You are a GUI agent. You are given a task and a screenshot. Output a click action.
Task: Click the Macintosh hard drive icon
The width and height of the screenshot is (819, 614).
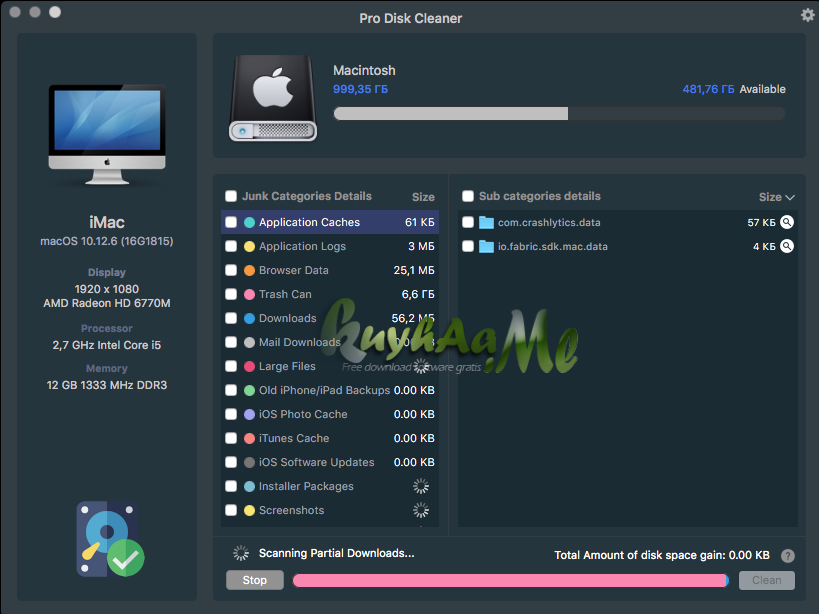[273, 98]
